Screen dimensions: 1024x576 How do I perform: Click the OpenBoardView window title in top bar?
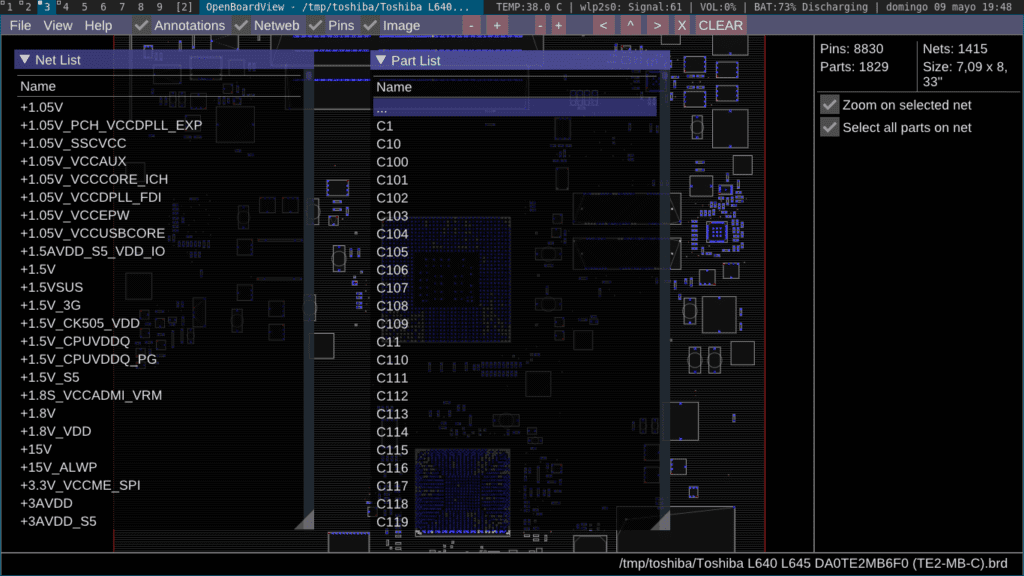click(x=338, y=7)
